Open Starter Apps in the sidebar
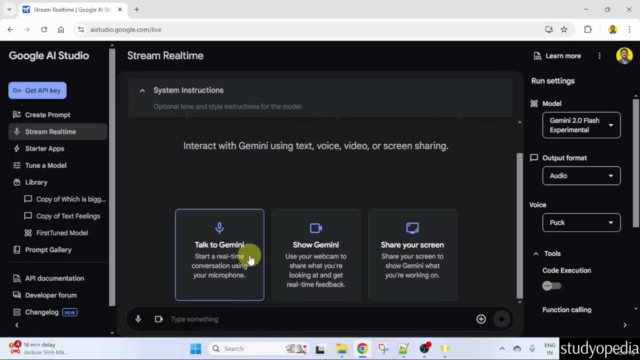This screenshot has width=640, height=360. click(x=44, y=149)
